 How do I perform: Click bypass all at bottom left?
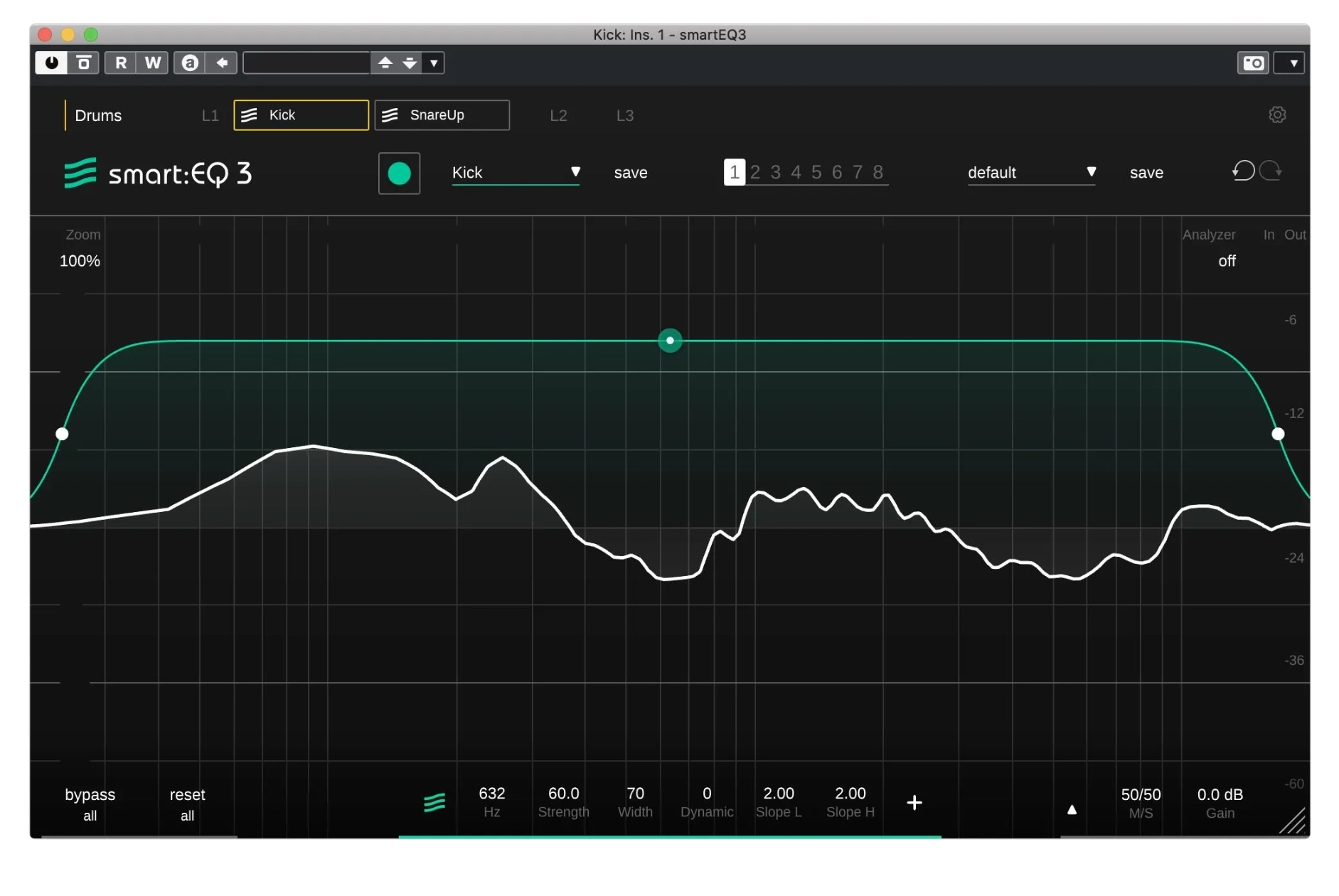90,804
